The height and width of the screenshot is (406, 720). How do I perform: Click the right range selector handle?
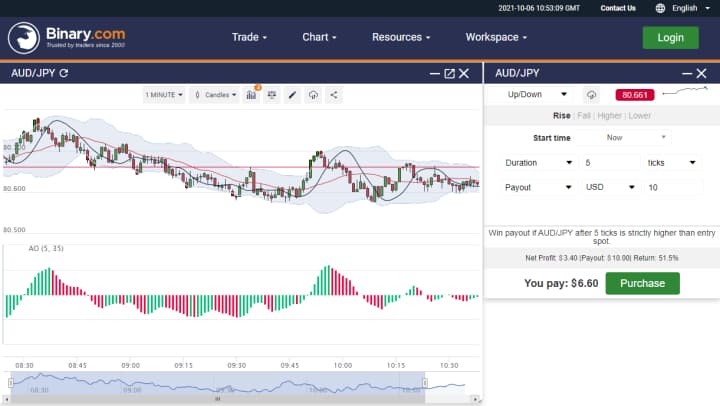pos(425,383)
